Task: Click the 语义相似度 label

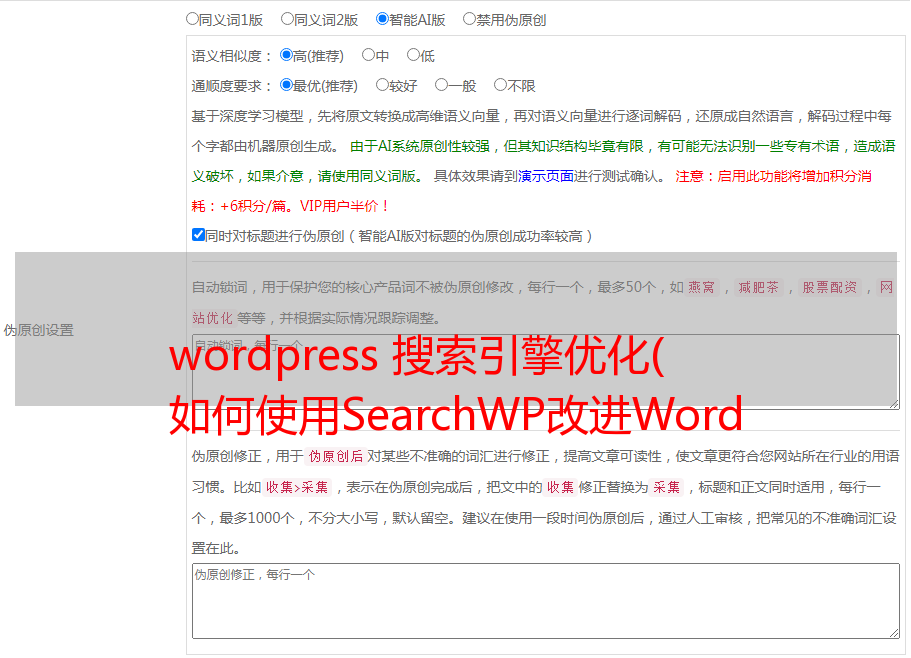Action: [x=232, y=56]
